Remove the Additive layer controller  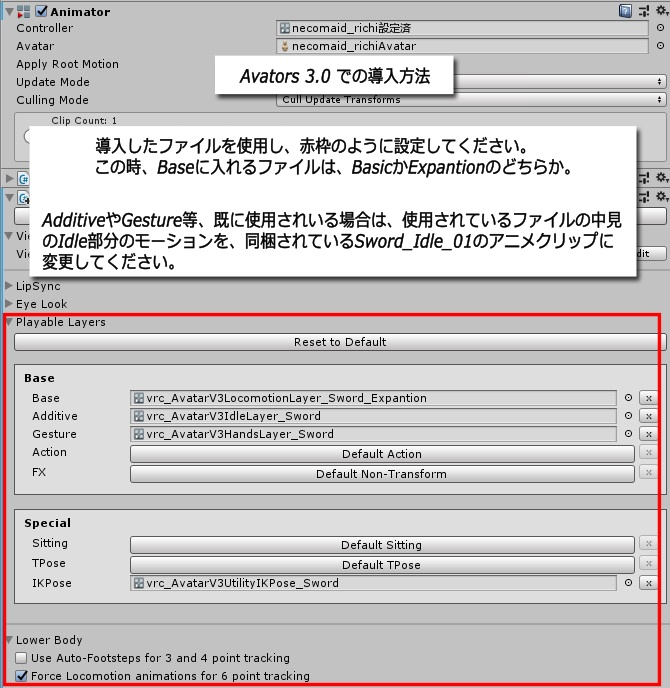click(x=649, y=416)
